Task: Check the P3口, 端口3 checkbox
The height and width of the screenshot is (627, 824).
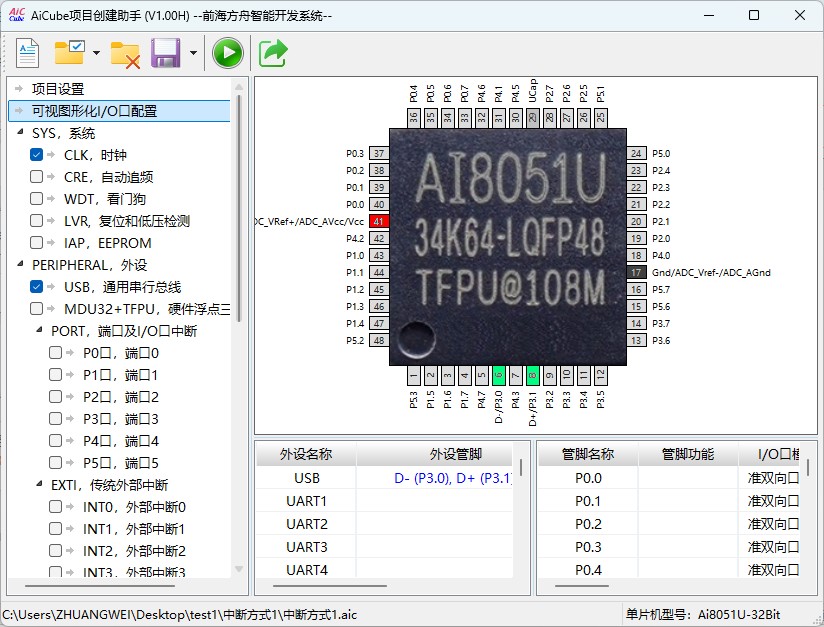Action: pos(55,419)
